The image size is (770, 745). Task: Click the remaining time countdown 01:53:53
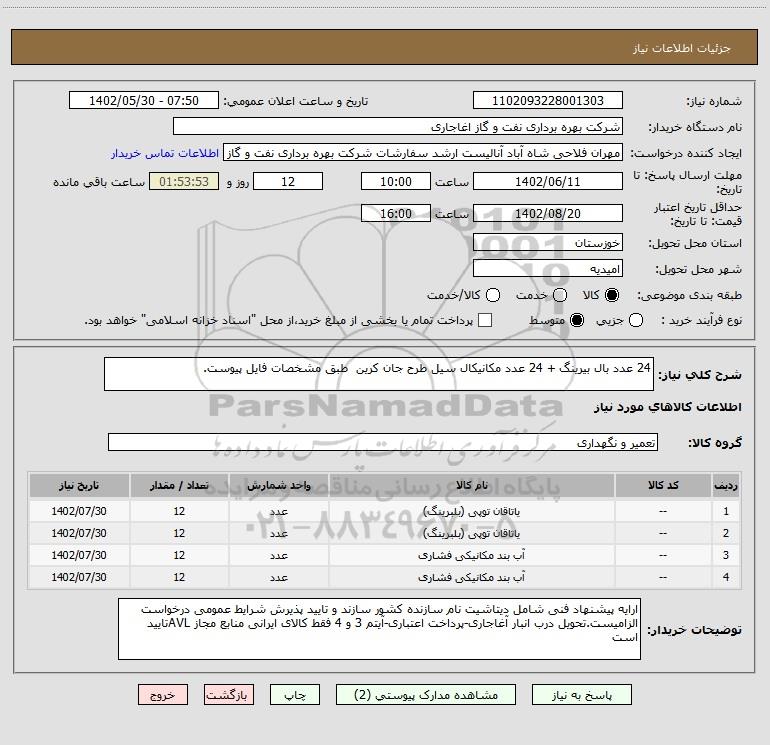pyautogui.click(x=184, y=181)
